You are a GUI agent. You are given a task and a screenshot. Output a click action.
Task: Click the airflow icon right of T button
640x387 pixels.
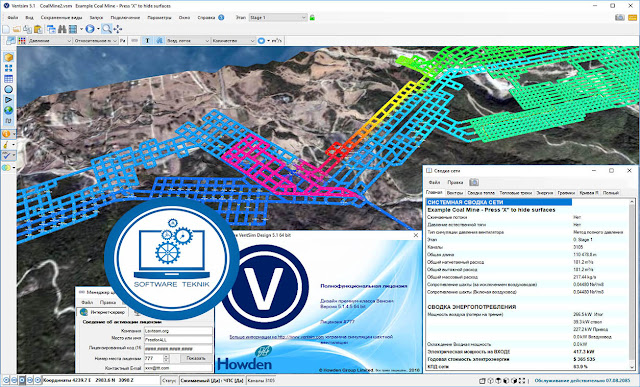(x=159, y=40)
